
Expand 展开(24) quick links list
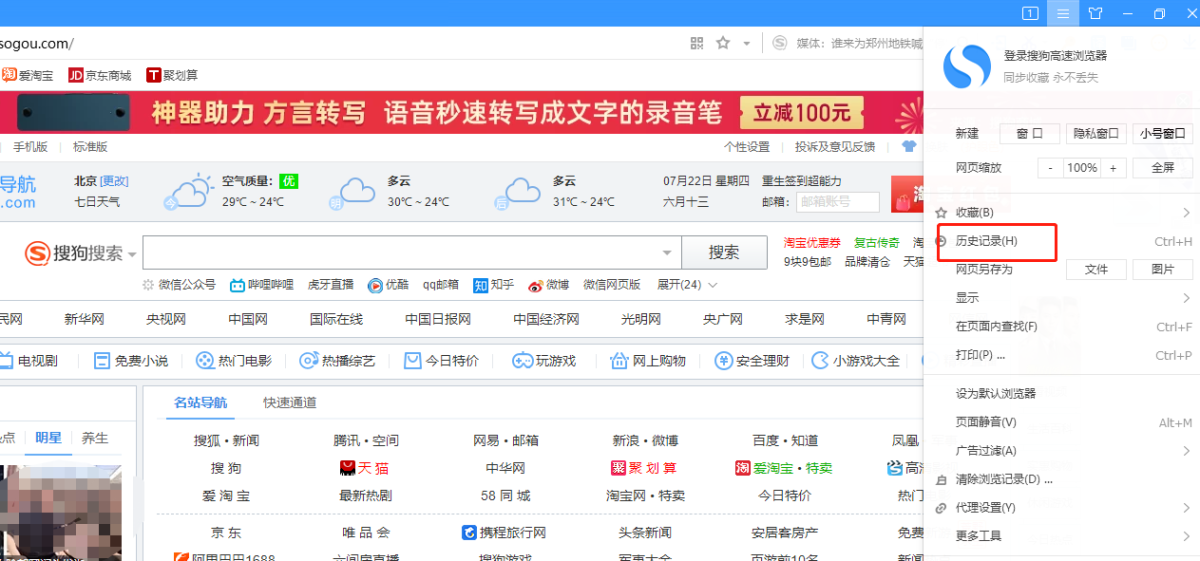[x=687, y=285]
